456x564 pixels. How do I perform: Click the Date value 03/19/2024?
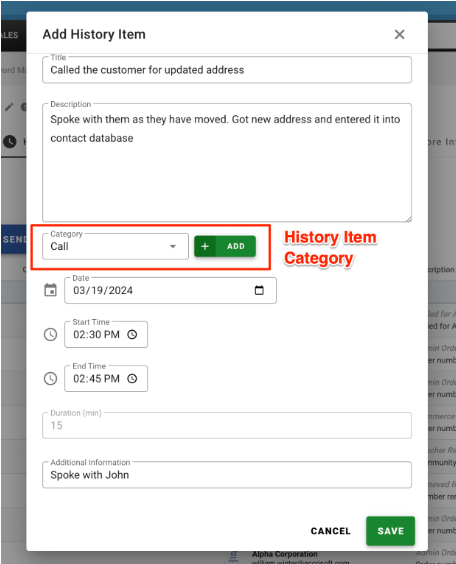pos(103,290)
